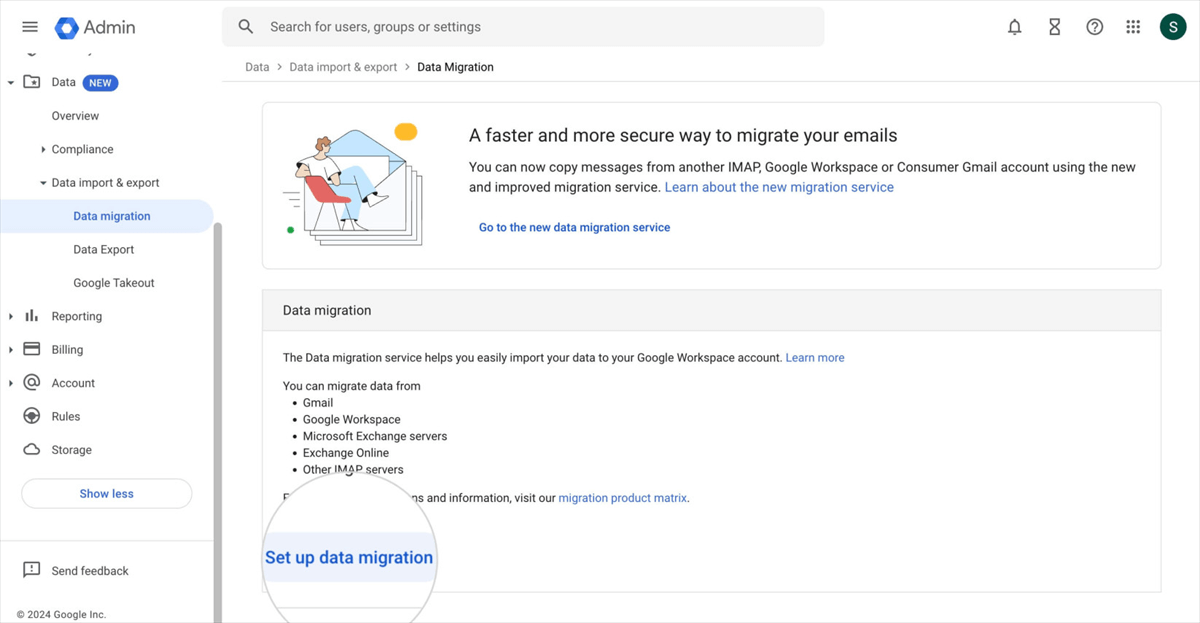Open the Google apps grid
This screenshot has width=1200, height=623.
tap(1133, 27)
